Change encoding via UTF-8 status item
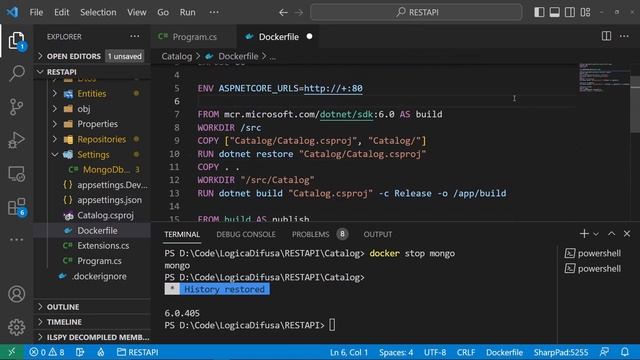The height and width of the screenshot is (360, 640). pos(435,352)
